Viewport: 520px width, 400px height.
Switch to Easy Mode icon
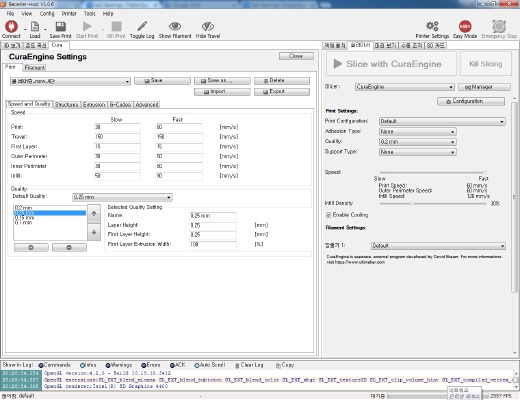click(465, 26)
